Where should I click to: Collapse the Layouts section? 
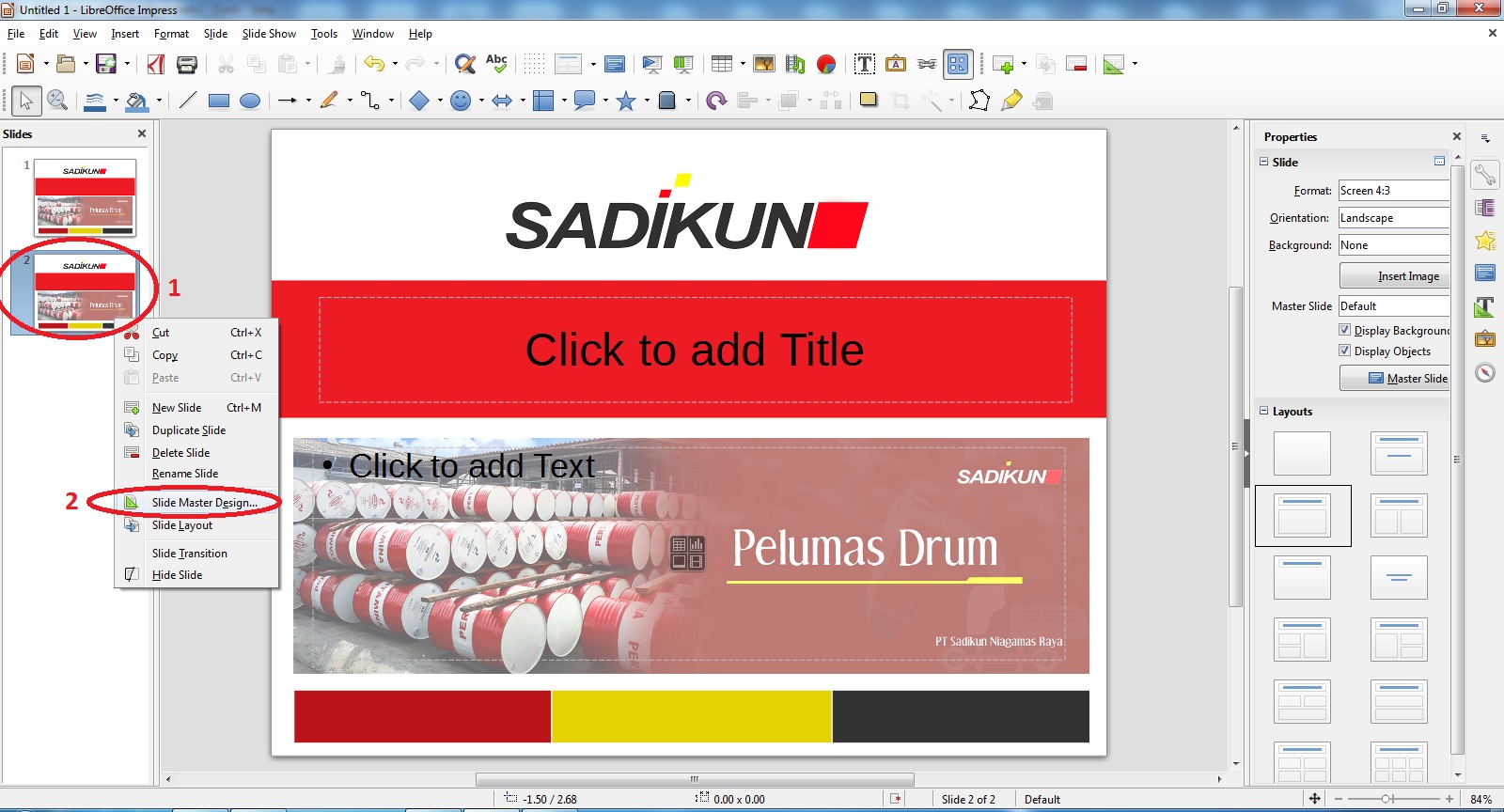[x=1264, y=411]
